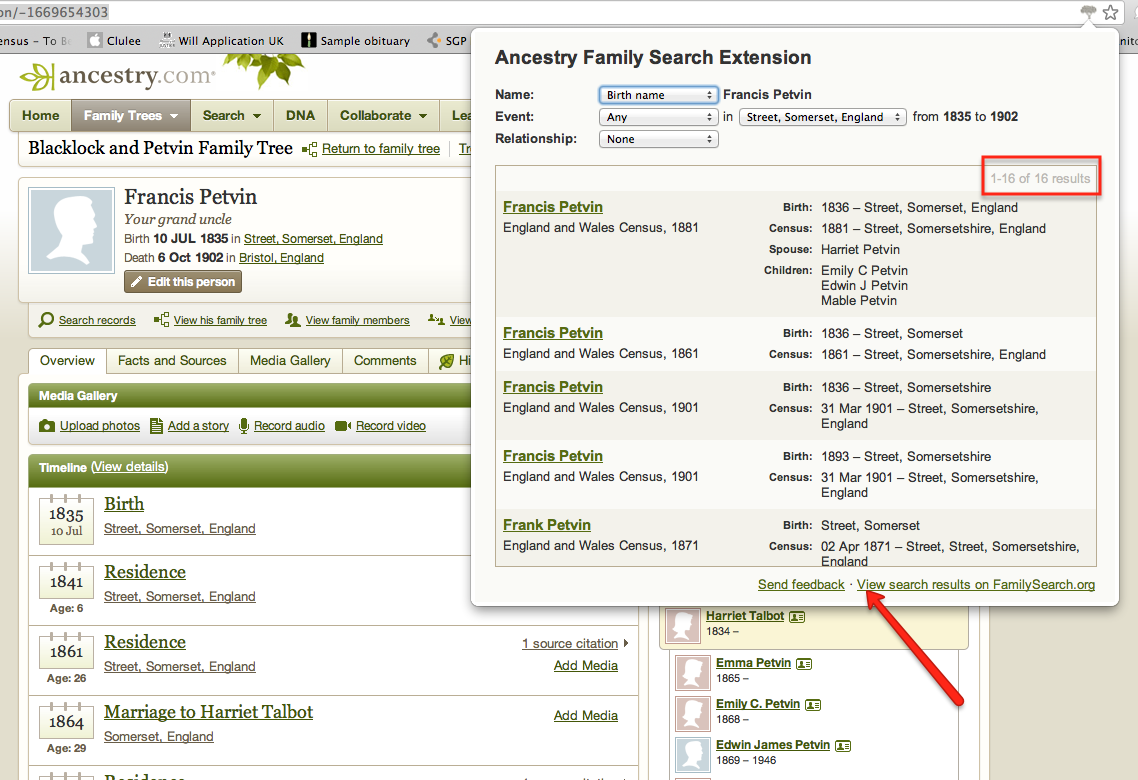Switch to the Comments tab

click(x=385, y=361)
